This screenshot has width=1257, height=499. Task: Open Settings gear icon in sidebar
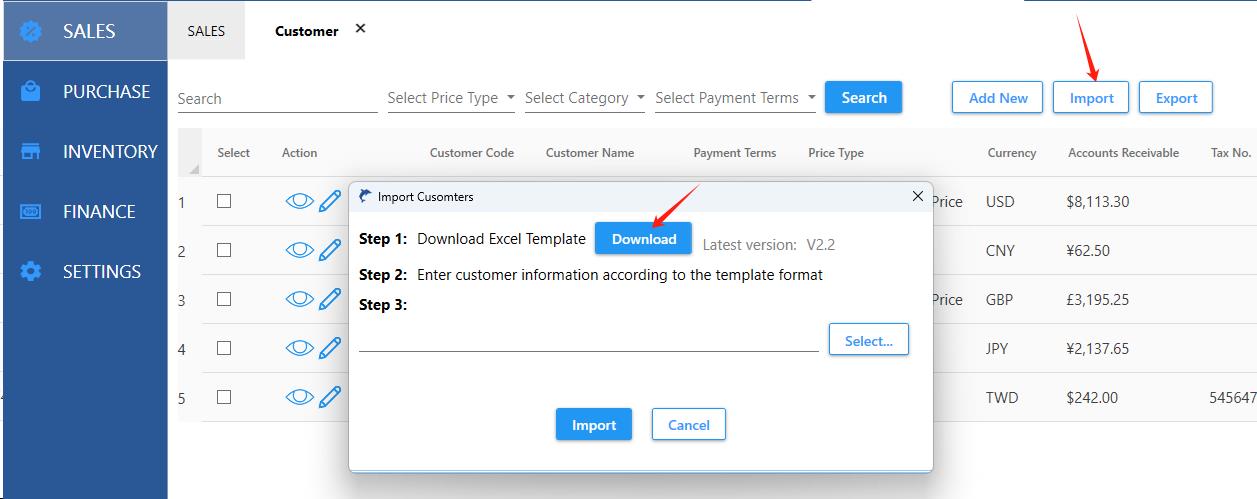coord(31,271)
